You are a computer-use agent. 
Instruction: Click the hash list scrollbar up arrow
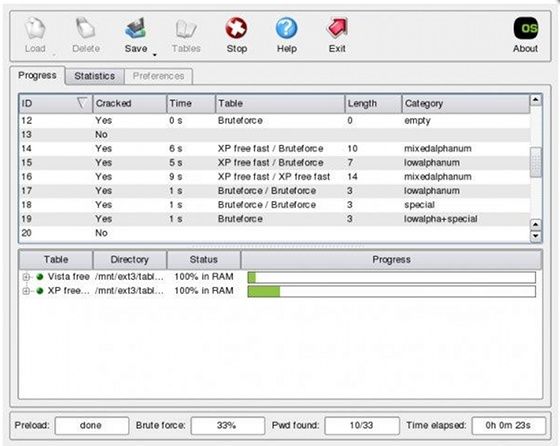pos(535,100)
